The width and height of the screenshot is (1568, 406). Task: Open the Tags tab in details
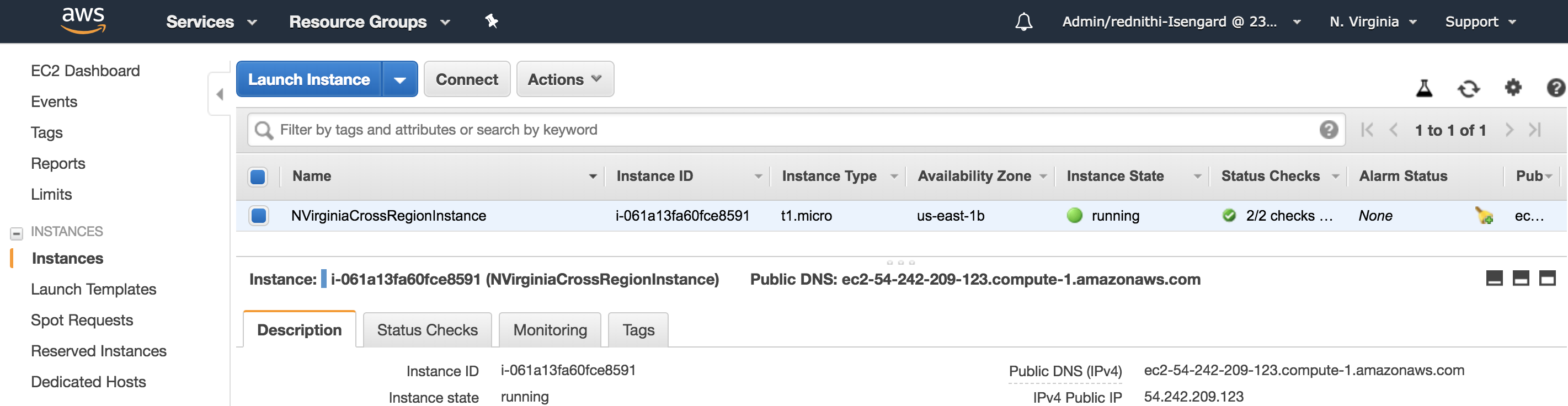tap(638, 330)
